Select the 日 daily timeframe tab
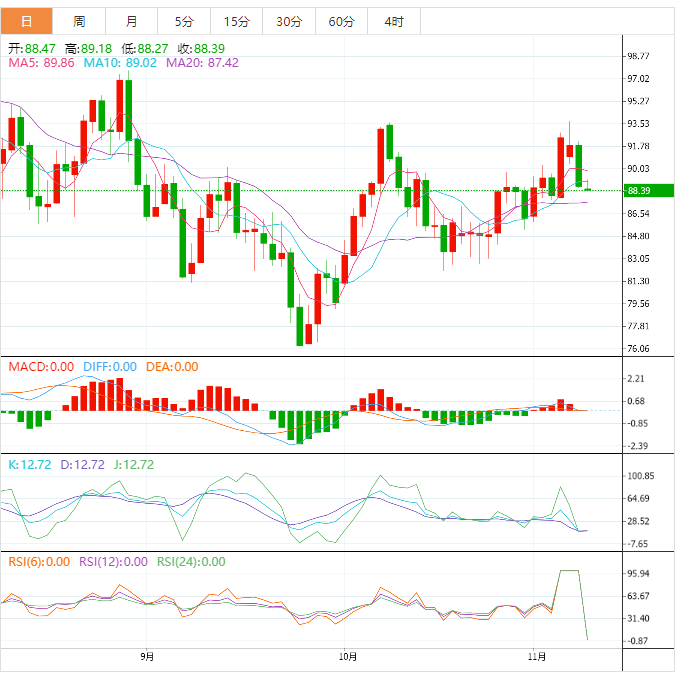 (27, 21)
